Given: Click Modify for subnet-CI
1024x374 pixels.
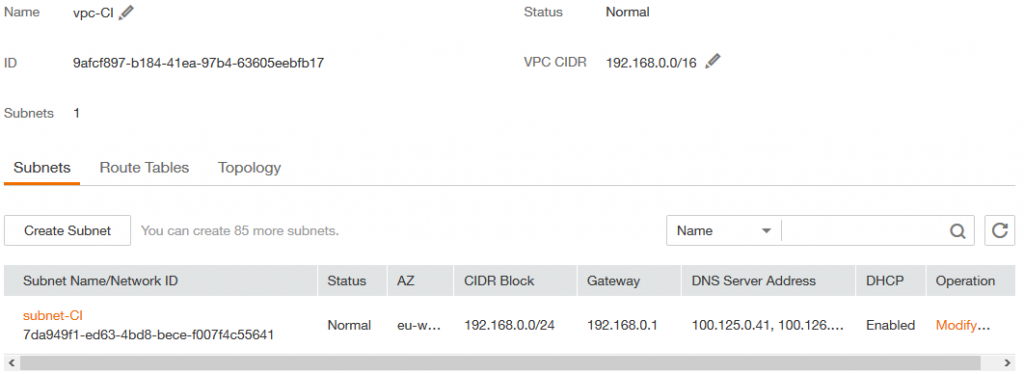Looking at the screenshot, I should coord(956,325).
